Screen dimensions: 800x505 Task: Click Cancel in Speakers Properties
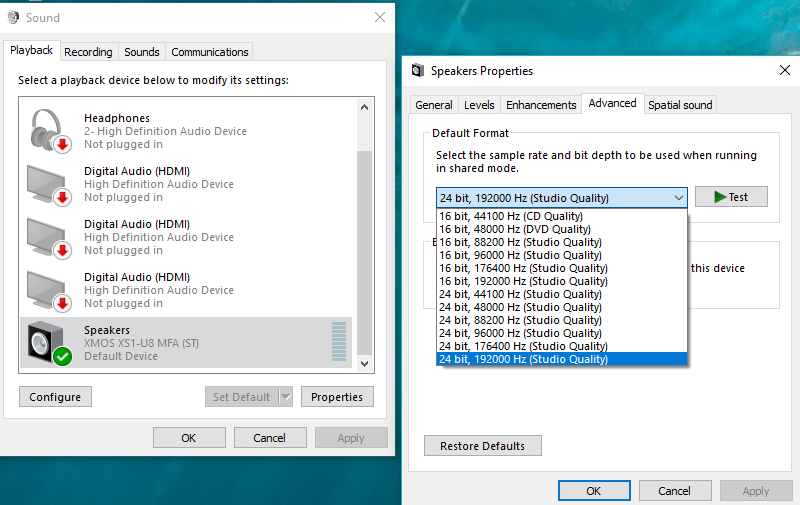click(674, 491)
